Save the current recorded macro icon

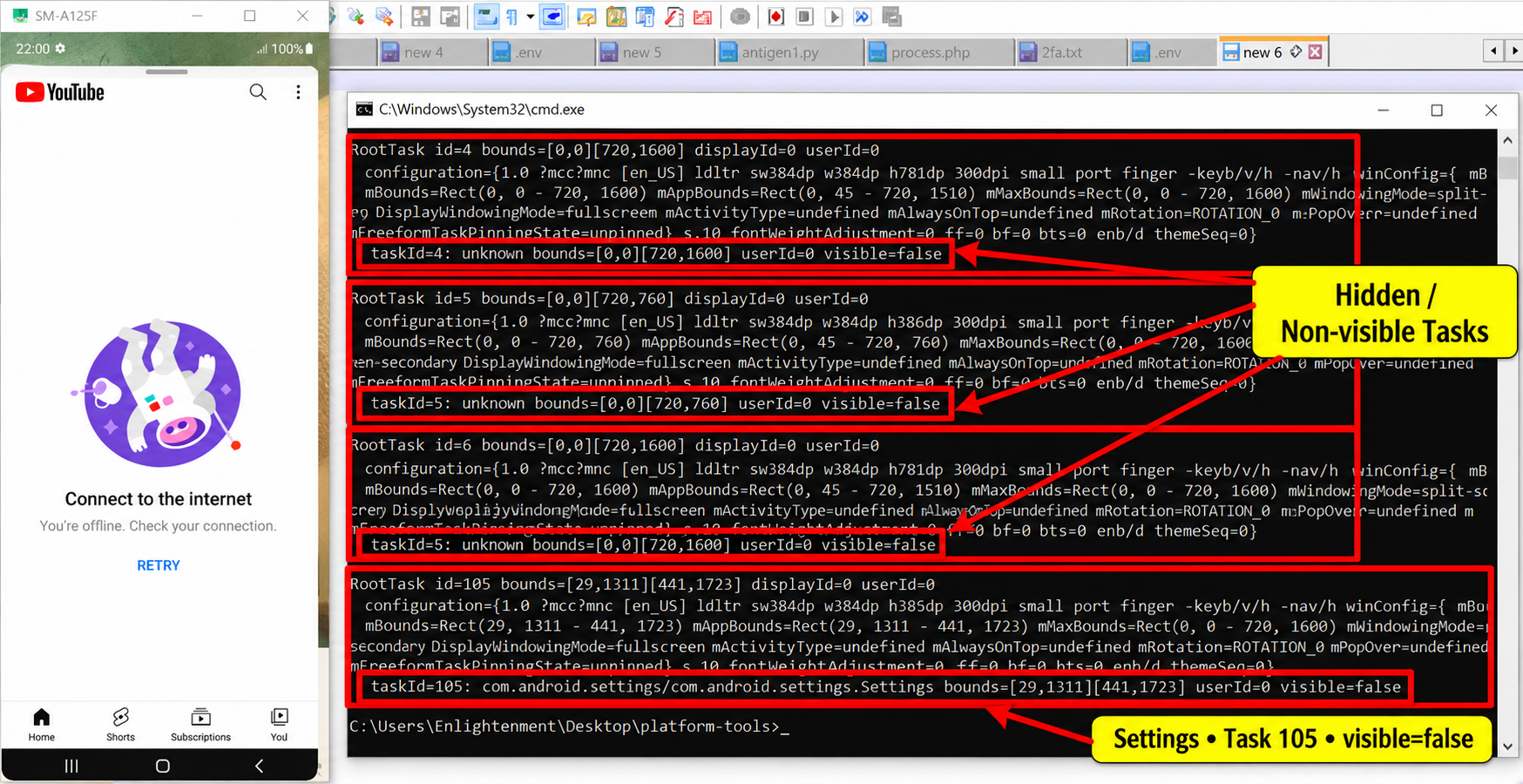[891, 17]
